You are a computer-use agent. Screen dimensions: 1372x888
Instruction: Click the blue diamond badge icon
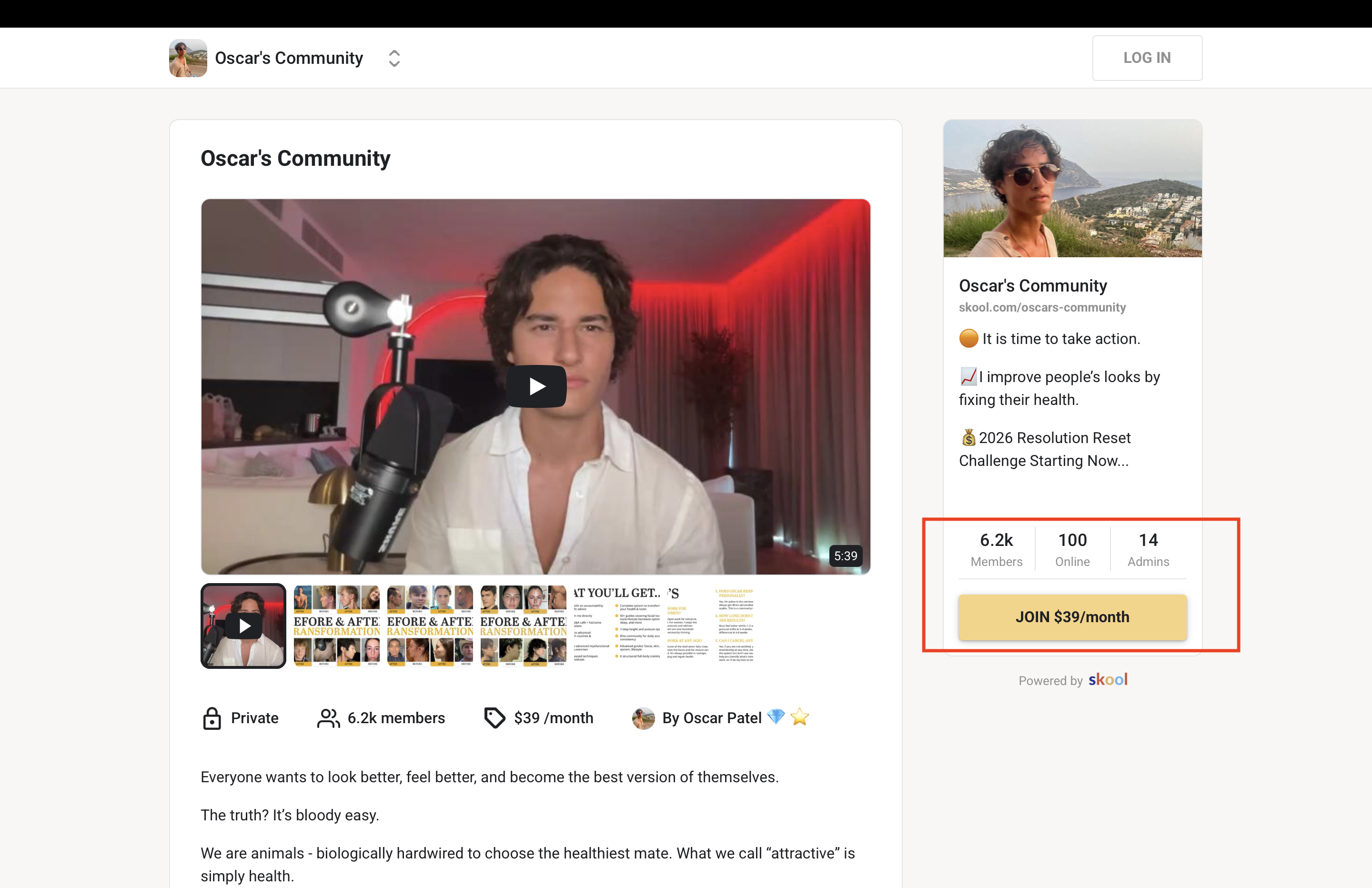776,717
